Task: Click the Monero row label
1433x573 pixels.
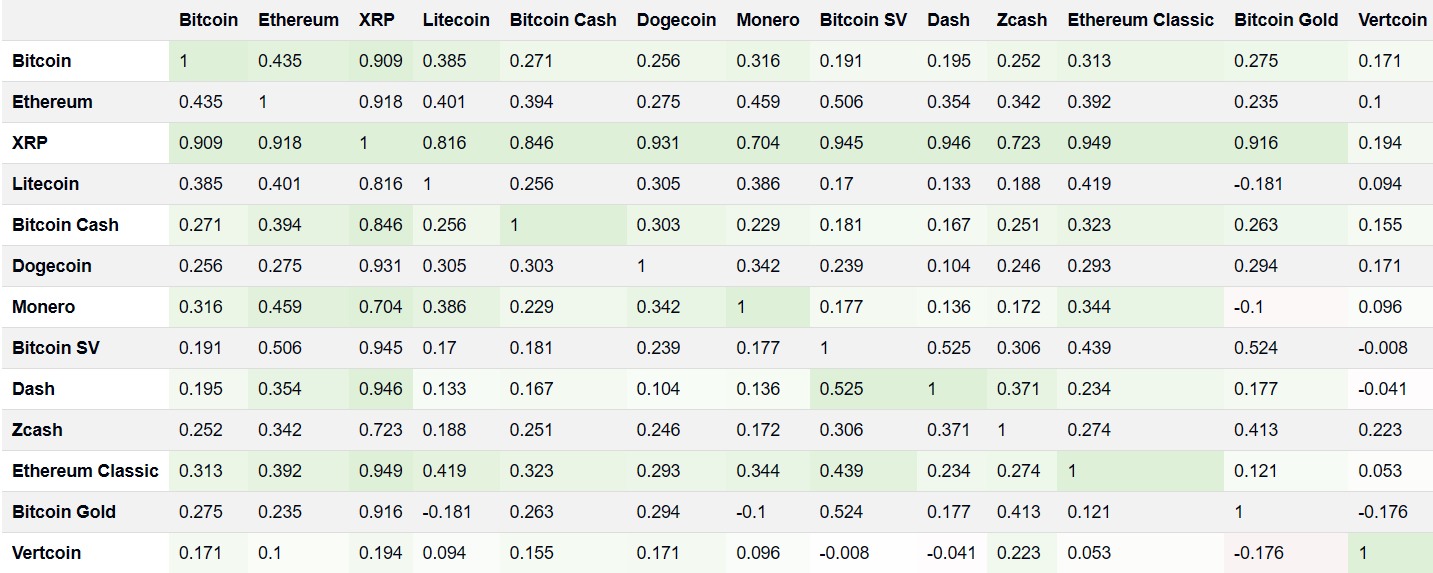Action: coord(43,307)
